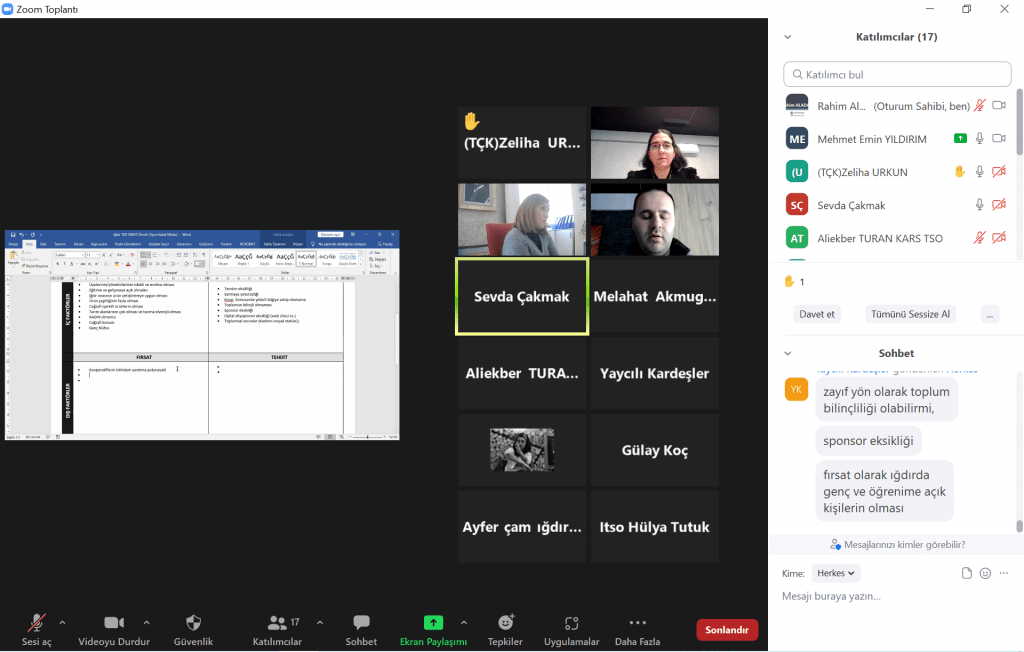Open Daha Fazla three-dot menu in toolbar
The width and height of the screenshot is (1024, 652).
click(637, 623)
